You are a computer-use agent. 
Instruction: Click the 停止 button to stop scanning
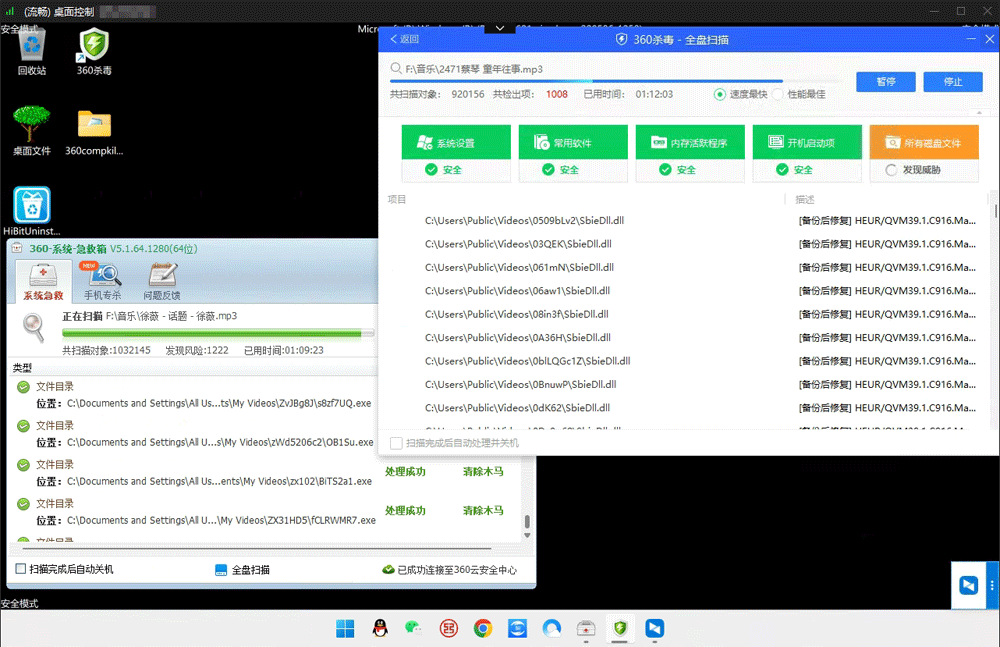click(x=953, y=81)
